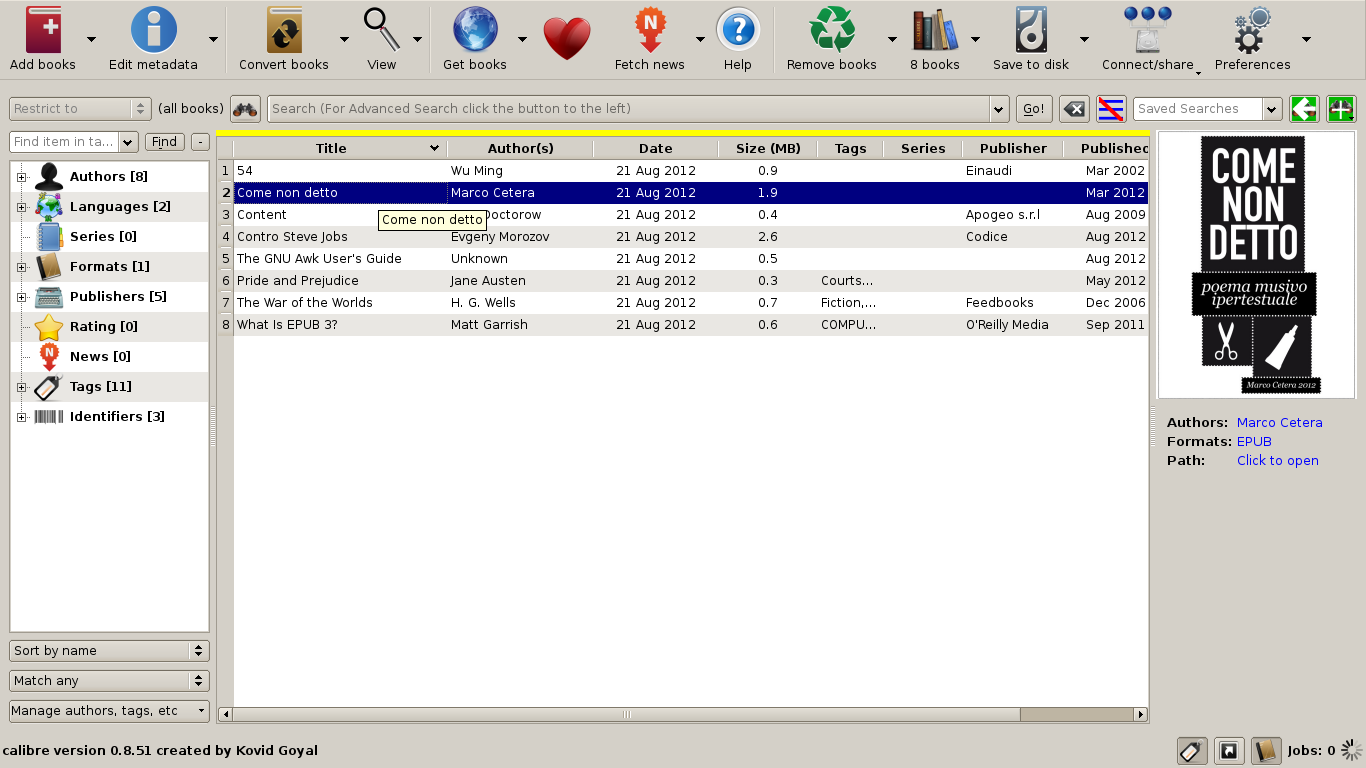Screen dimensions: 1366x768
Task: Toggle the Tag Browser panel in status bar
Action: pos(1191,750)
